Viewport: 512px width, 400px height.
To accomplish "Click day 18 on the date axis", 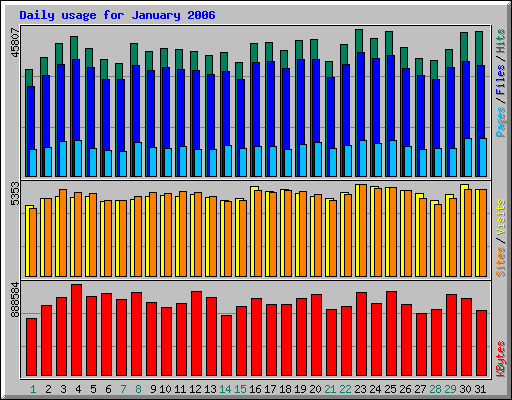I will 285,389.
